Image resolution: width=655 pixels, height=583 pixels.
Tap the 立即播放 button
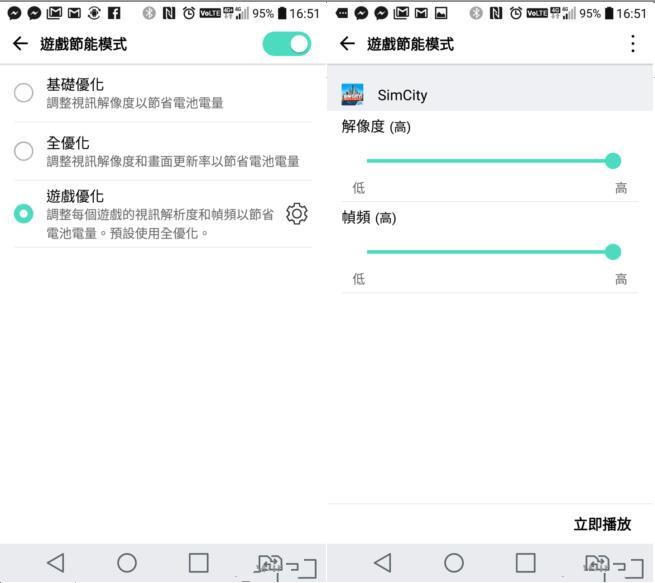[602, 524]
